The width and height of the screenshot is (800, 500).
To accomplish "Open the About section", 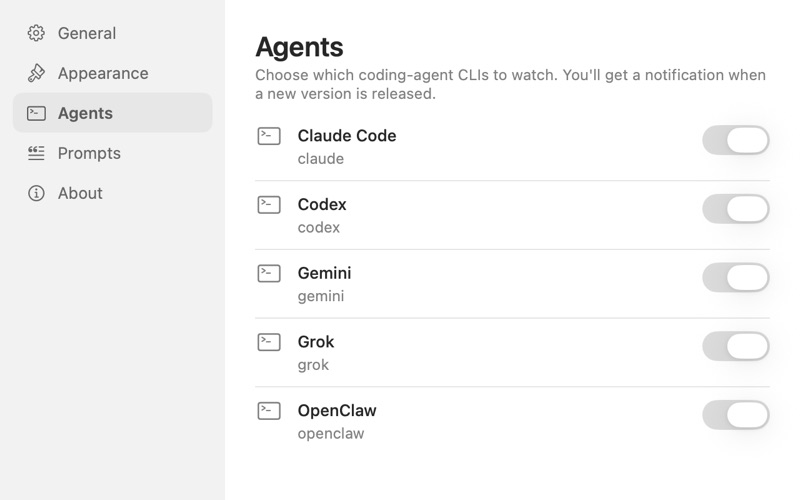I will click(112, 193).
